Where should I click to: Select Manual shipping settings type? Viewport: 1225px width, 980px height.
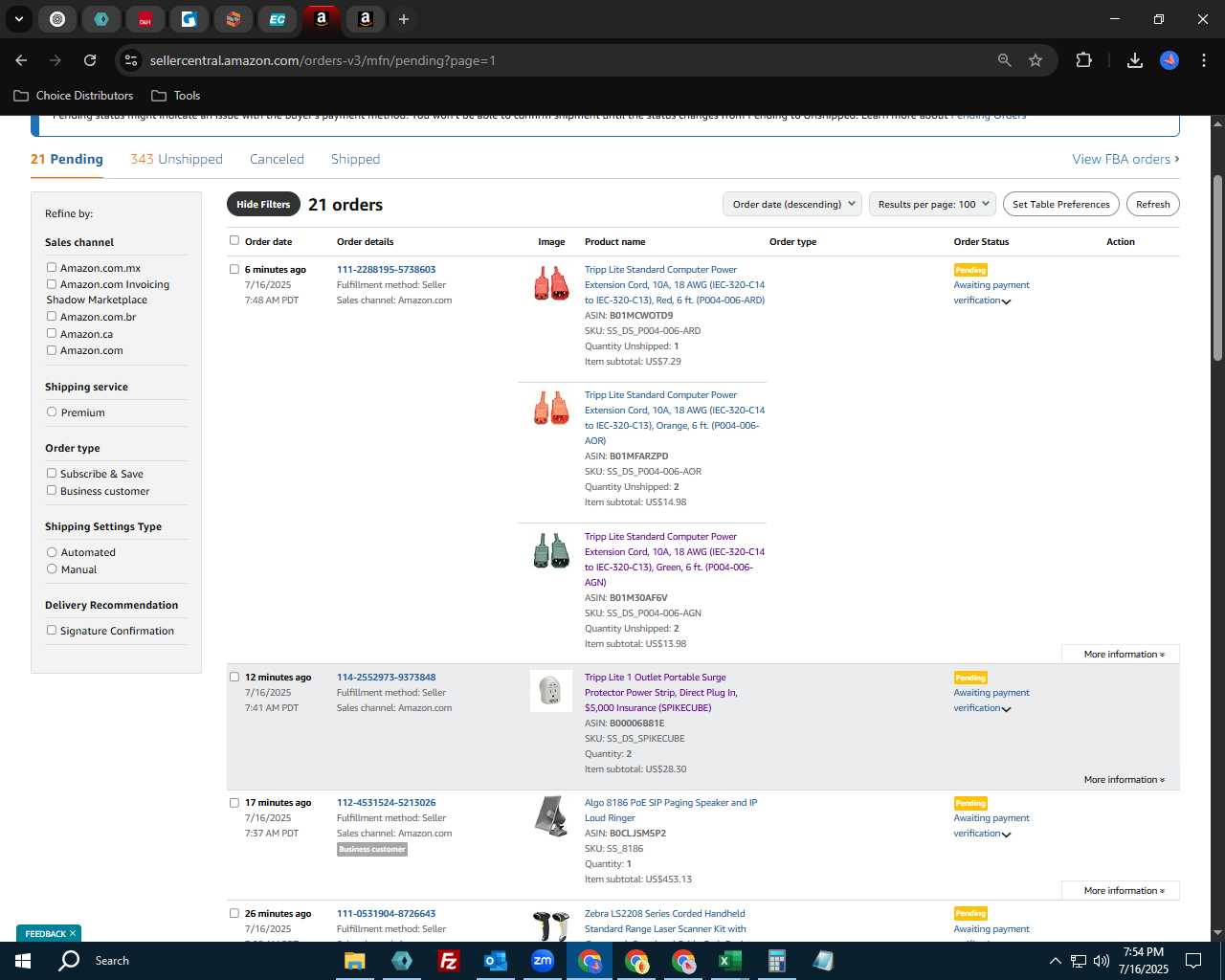tap(52, 568)
